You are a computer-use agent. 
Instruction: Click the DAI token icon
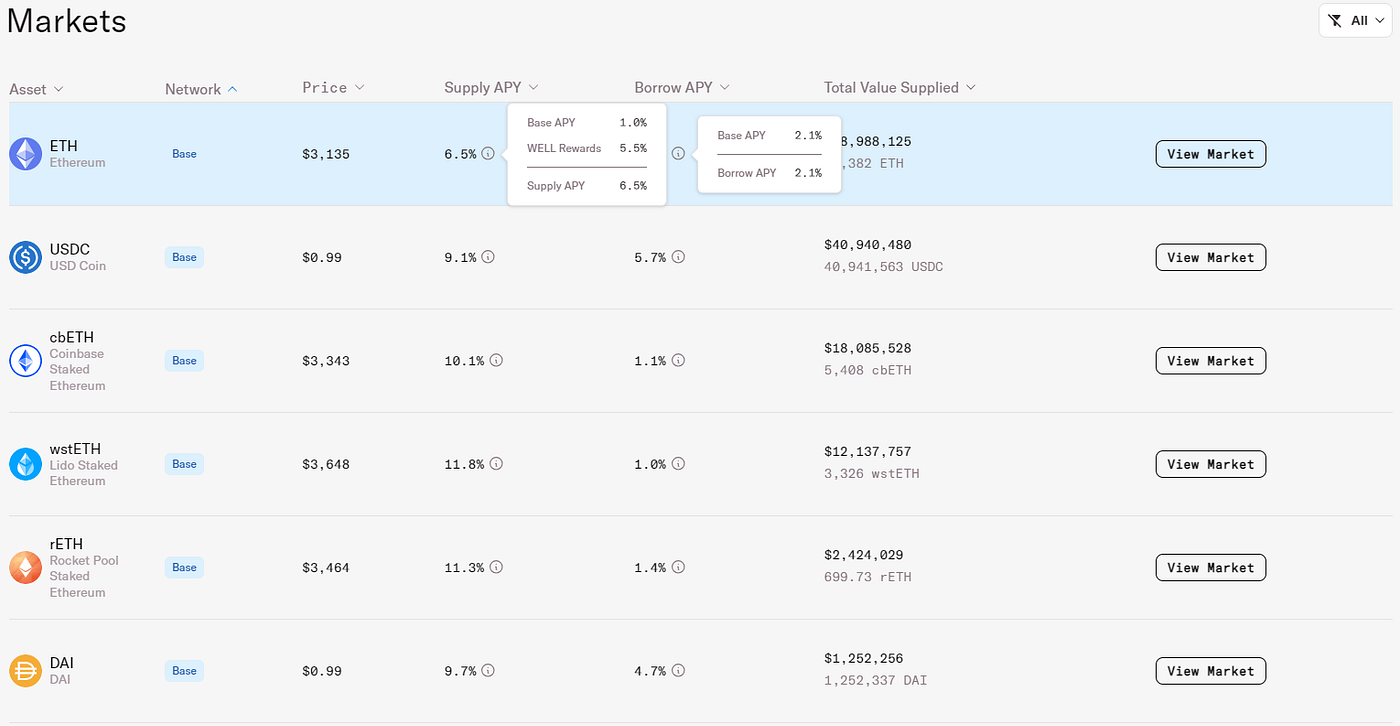coord(24,670)
